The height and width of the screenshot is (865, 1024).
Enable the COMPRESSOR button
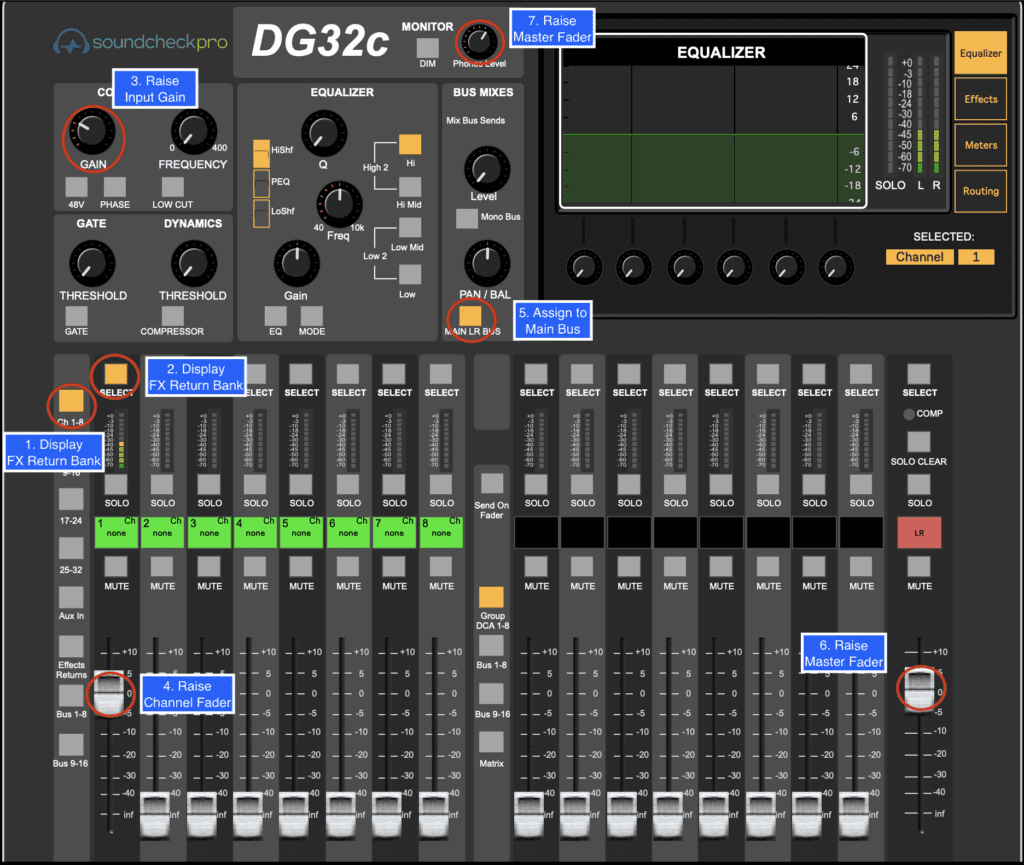pos(172,316)
